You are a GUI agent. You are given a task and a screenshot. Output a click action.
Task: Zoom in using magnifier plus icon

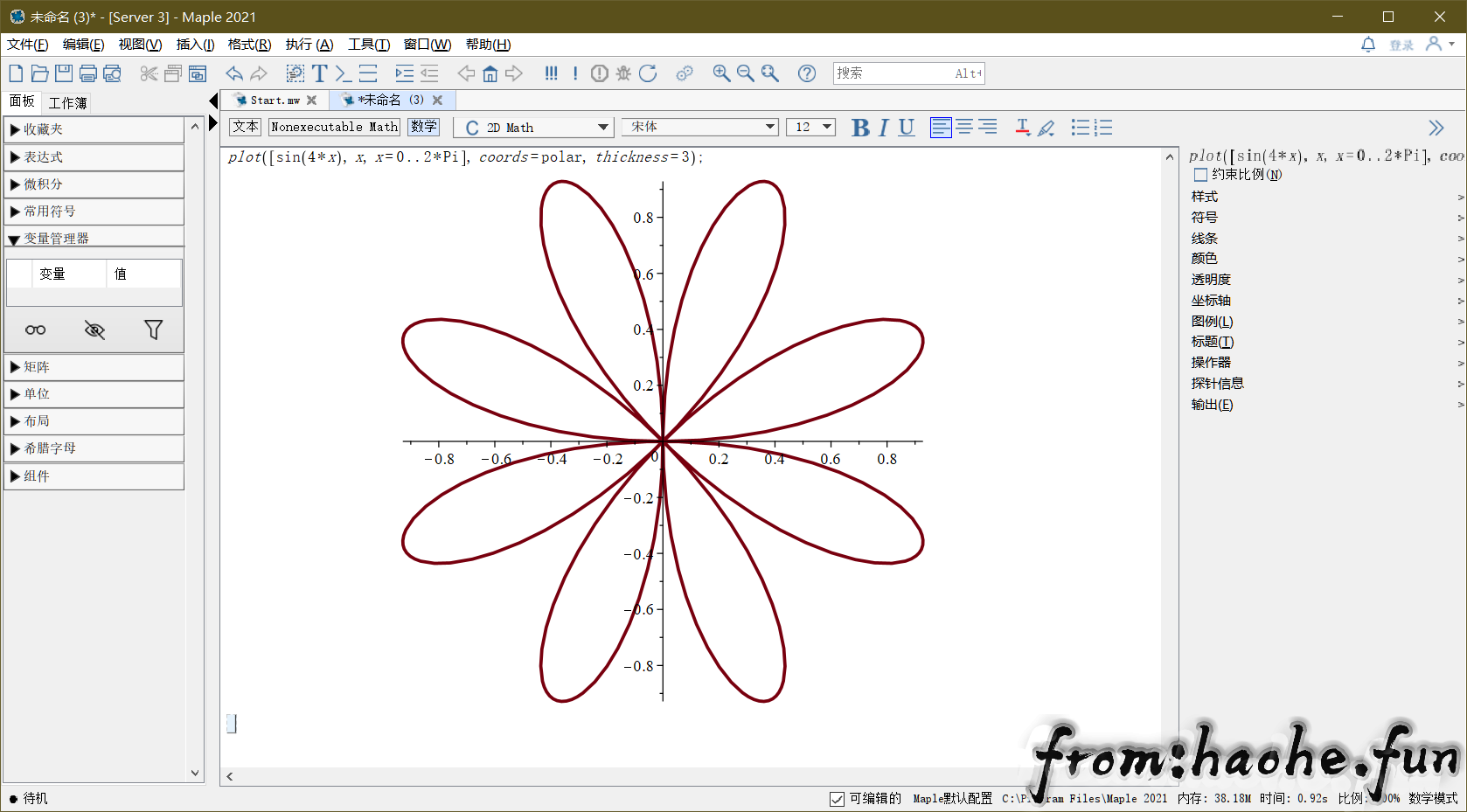tap(721, 73)
